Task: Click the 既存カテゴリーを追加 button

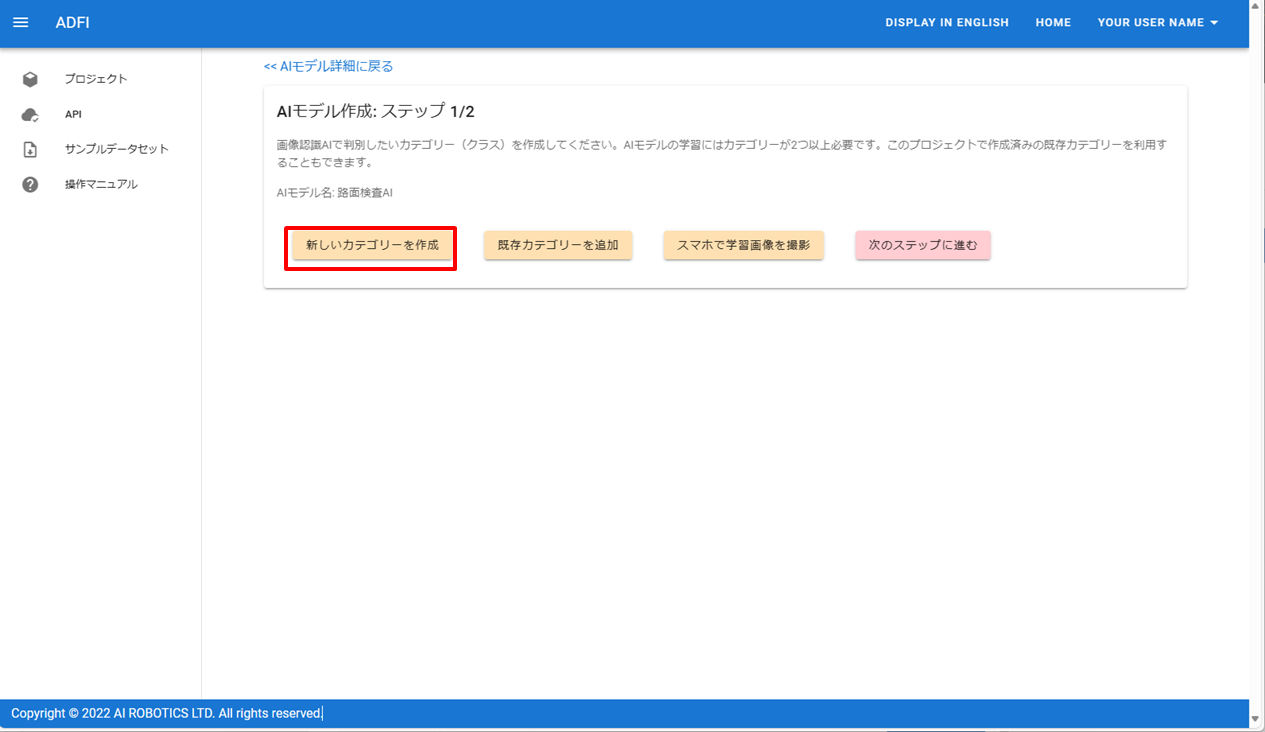Action: [x=558, y=245]
